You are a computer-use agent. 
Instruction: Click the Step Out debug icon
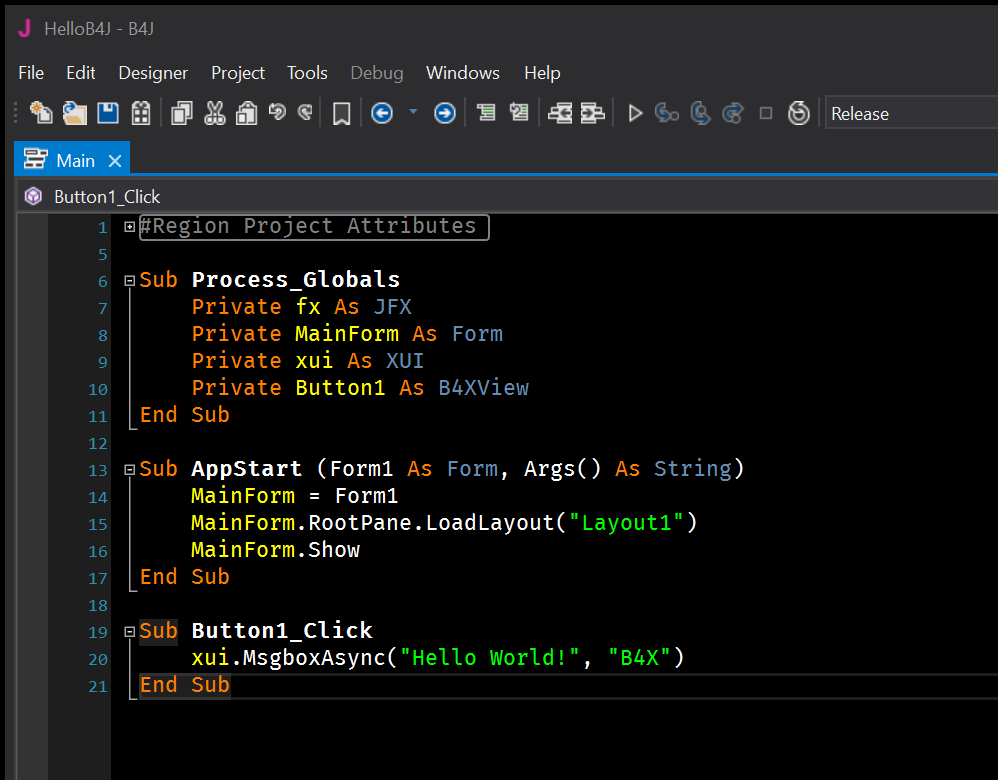(x=733, y=113)
